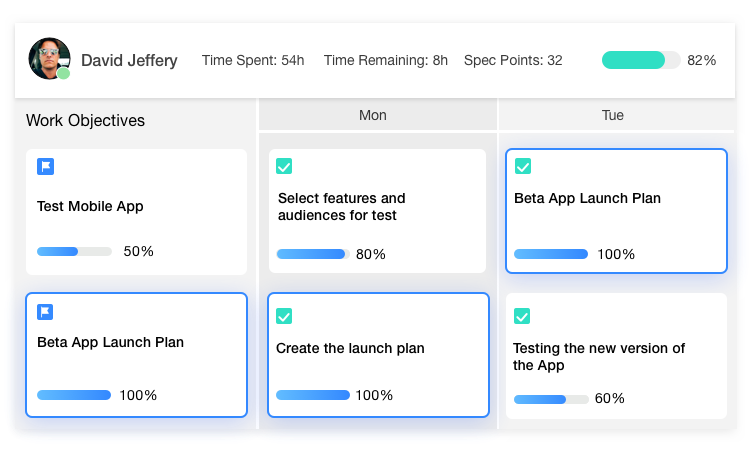750x450 pixels.
Task: Toggle checkbox on Create the launch plan card
Action: coord(284,316)
